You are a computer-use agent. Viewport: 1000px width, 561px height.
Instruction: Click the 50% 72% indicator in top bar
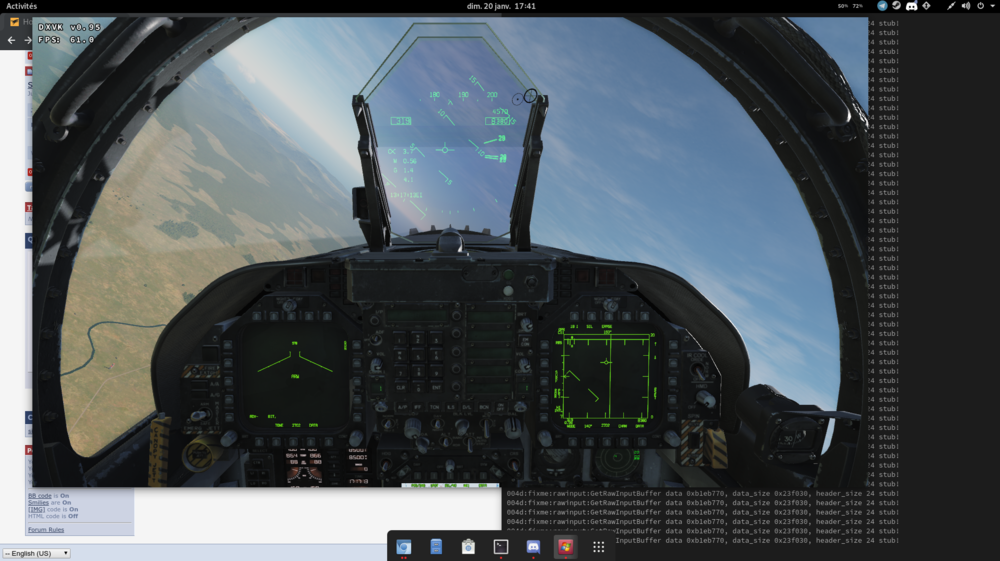tap(850, 6)
